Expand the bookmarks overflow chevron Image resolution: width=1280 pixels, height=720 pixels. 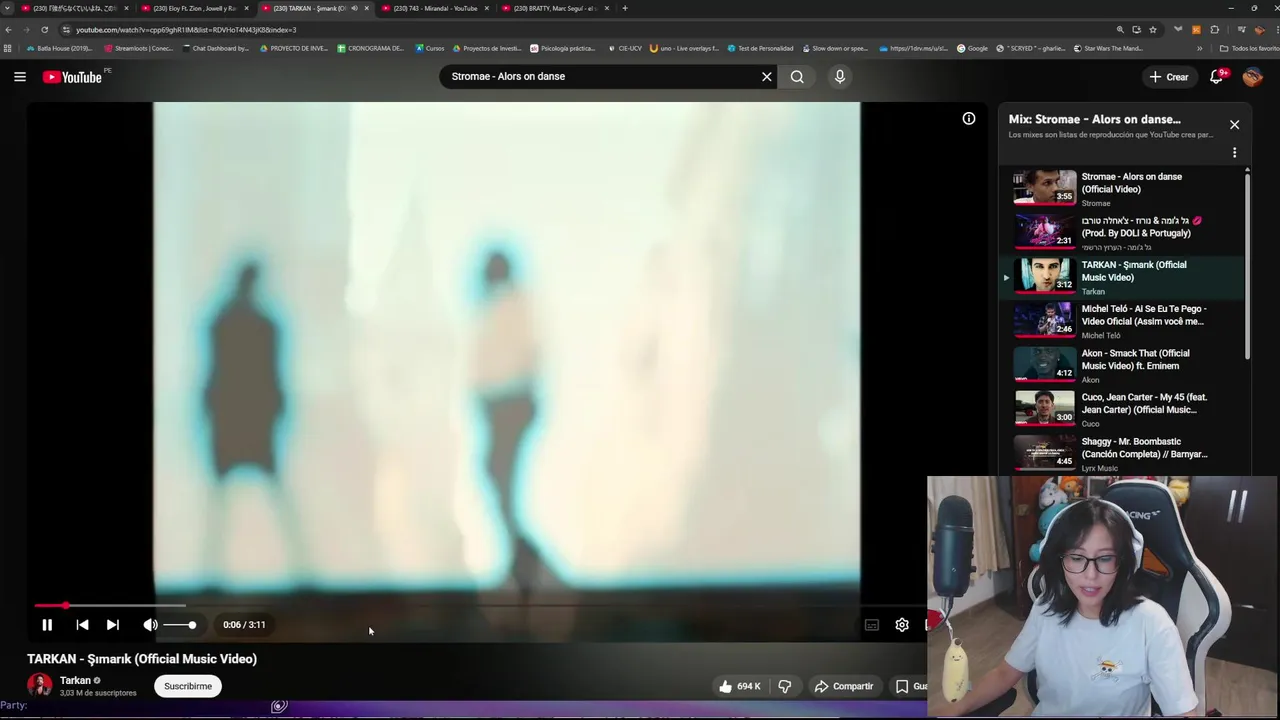click(1200, 48)
